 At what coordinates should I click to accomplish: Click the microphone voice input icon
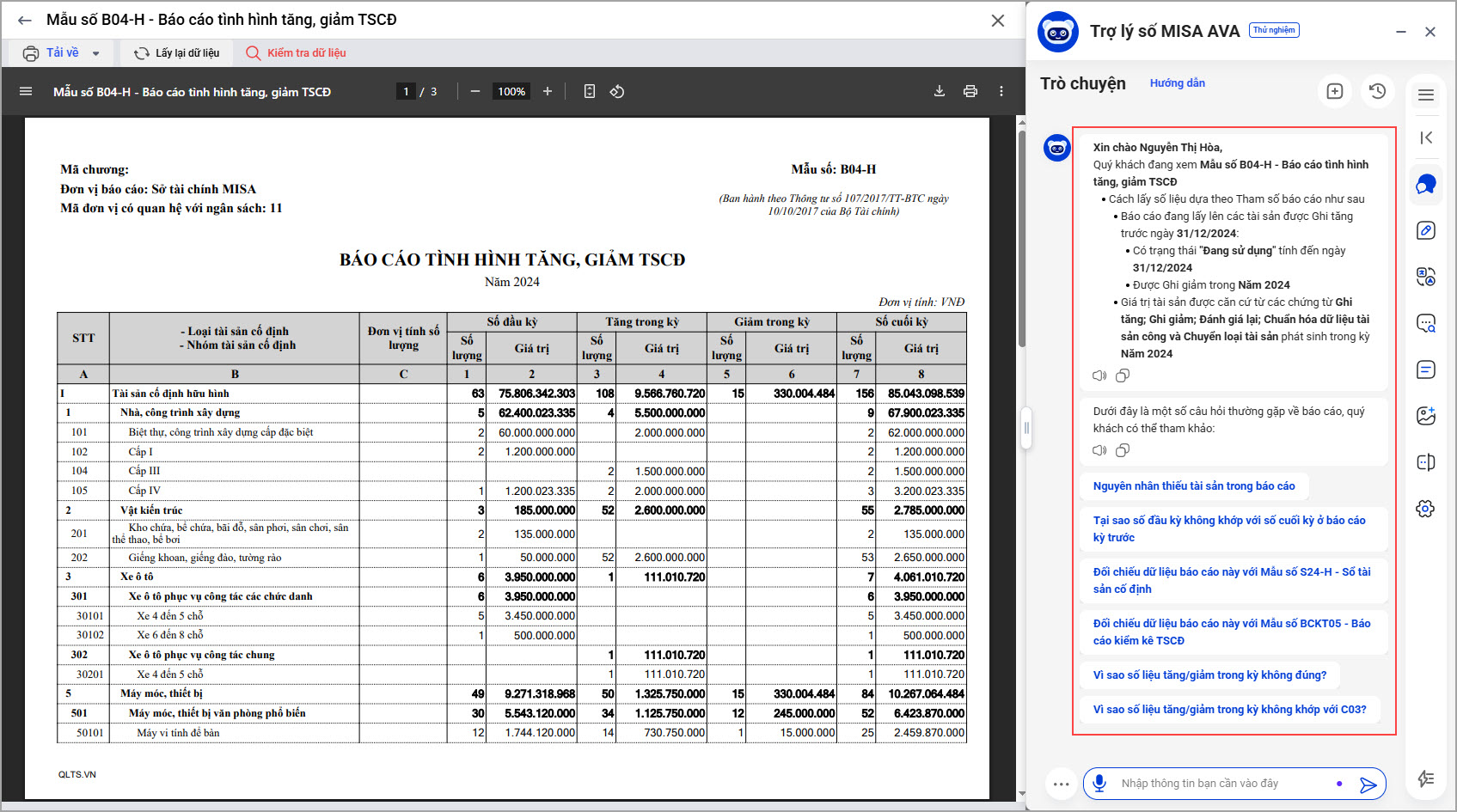pyautogui.click(x=1099, y=783)
